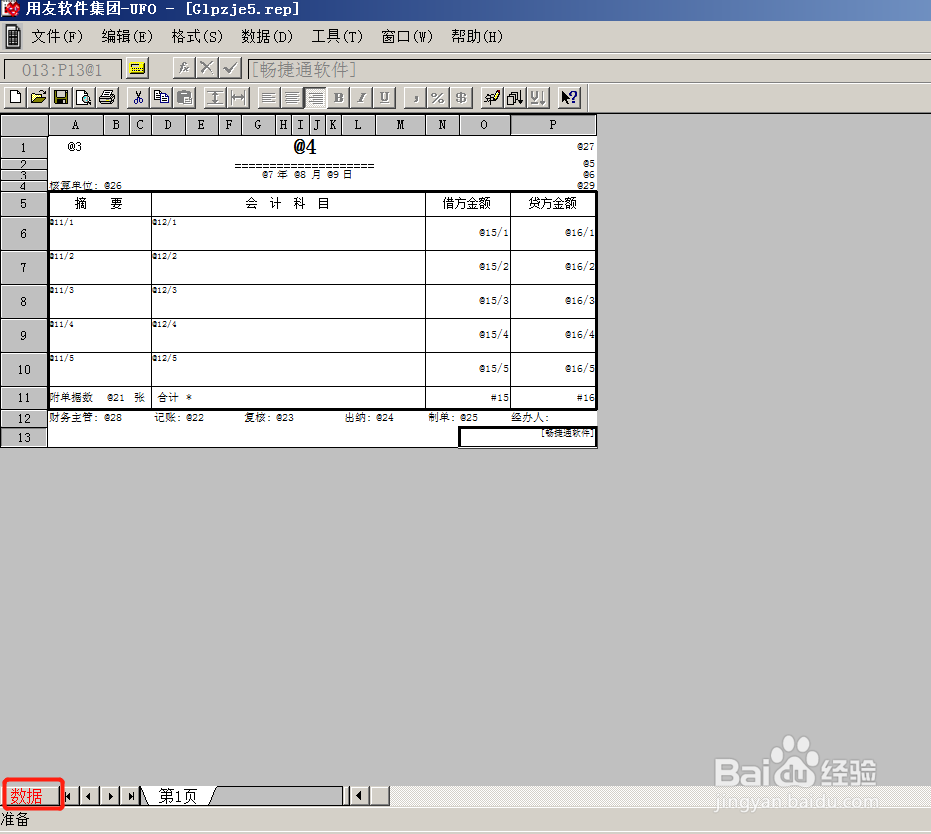This screenshot has height=834, width=931.
Task: Toggle right alignment for cell text
Action: tap(315, 97)
